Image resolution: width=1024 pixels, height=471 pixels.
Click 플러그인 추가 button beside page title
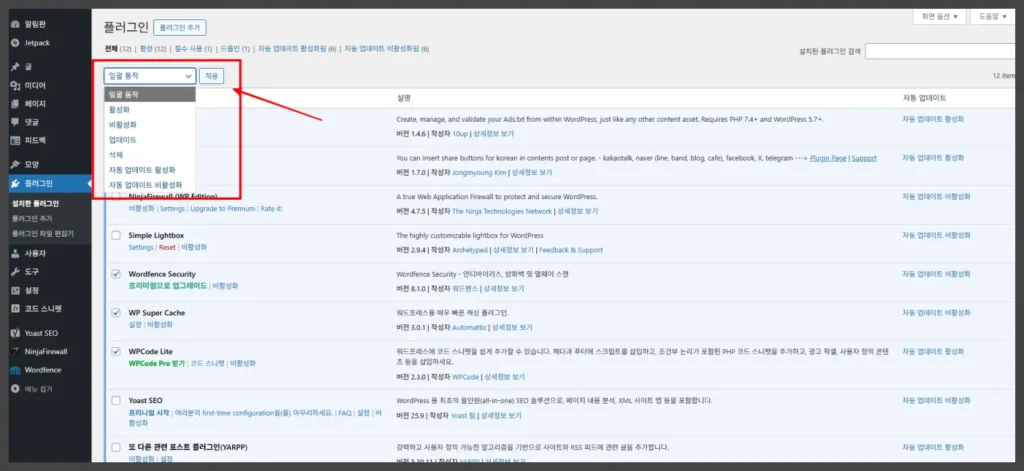[180, 27]
